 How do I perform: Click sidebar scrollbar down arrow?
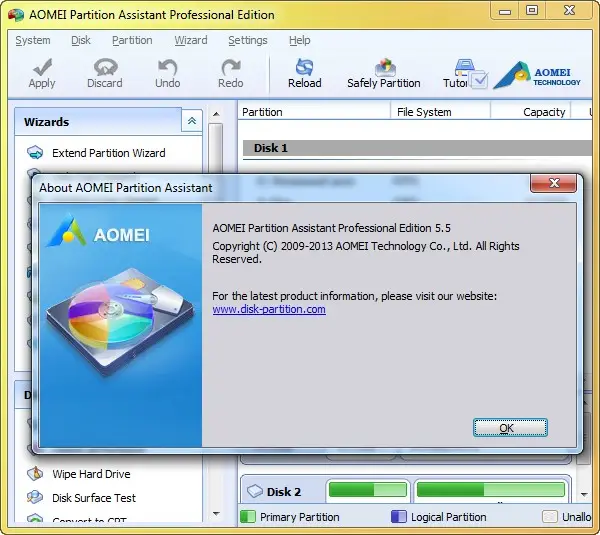click(216, 514)
